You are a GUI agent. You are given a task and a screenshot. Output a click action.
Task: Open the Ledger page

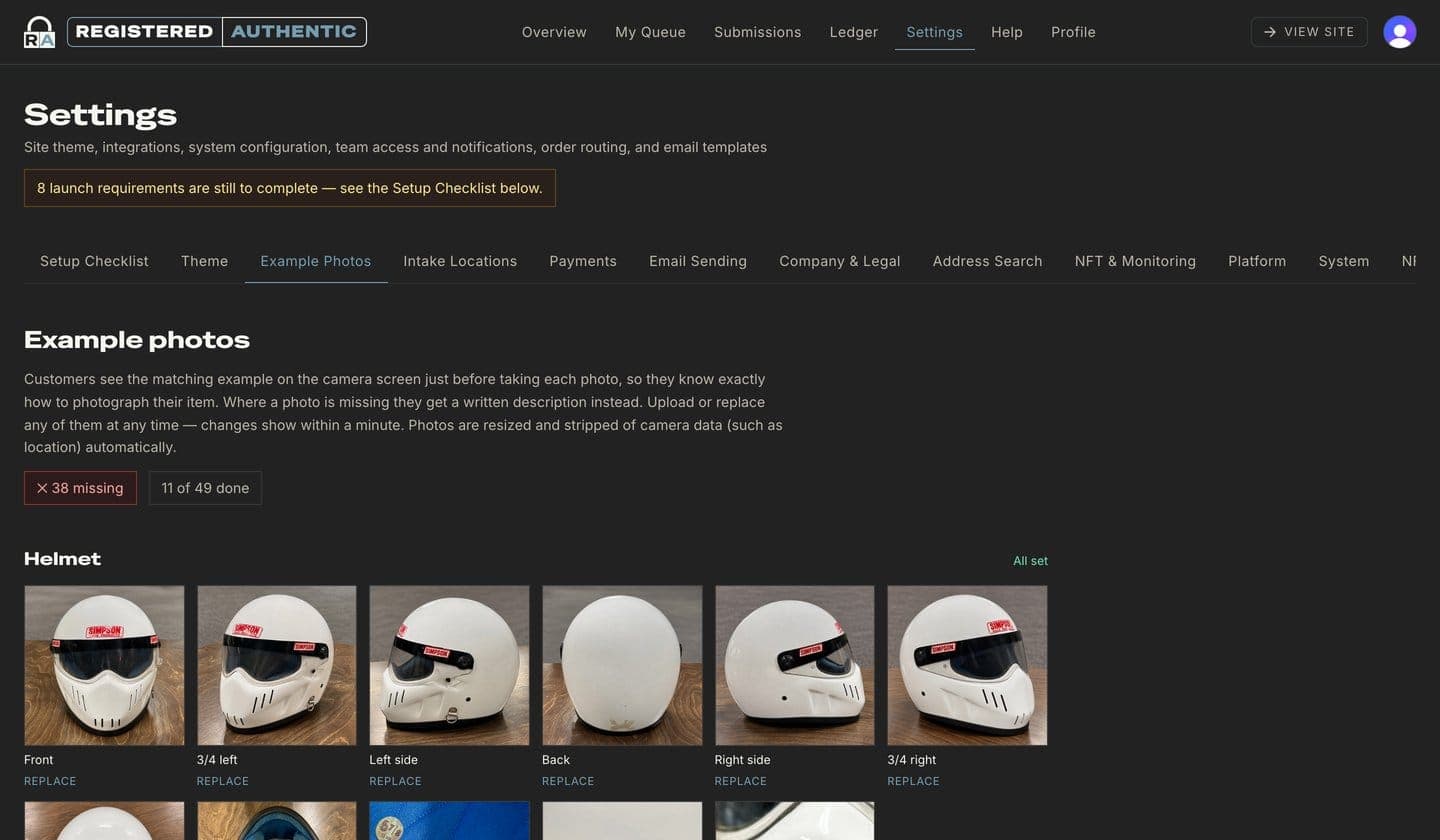pyautogui.click(x=854, y=32)
